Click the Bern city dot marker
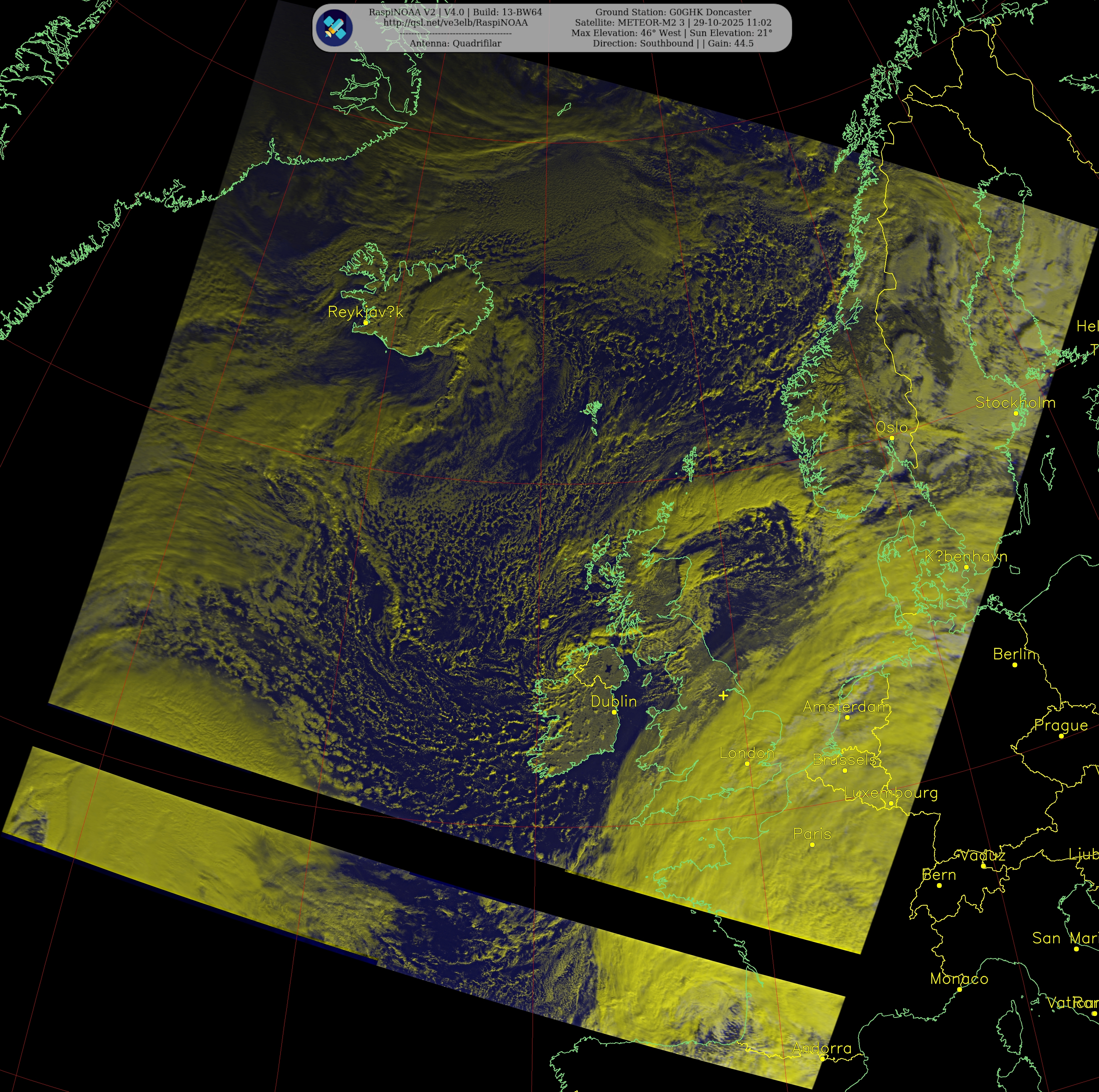Image resolution: width=1099 pixels, height=1092 pixels. click(x=939, y=885)
